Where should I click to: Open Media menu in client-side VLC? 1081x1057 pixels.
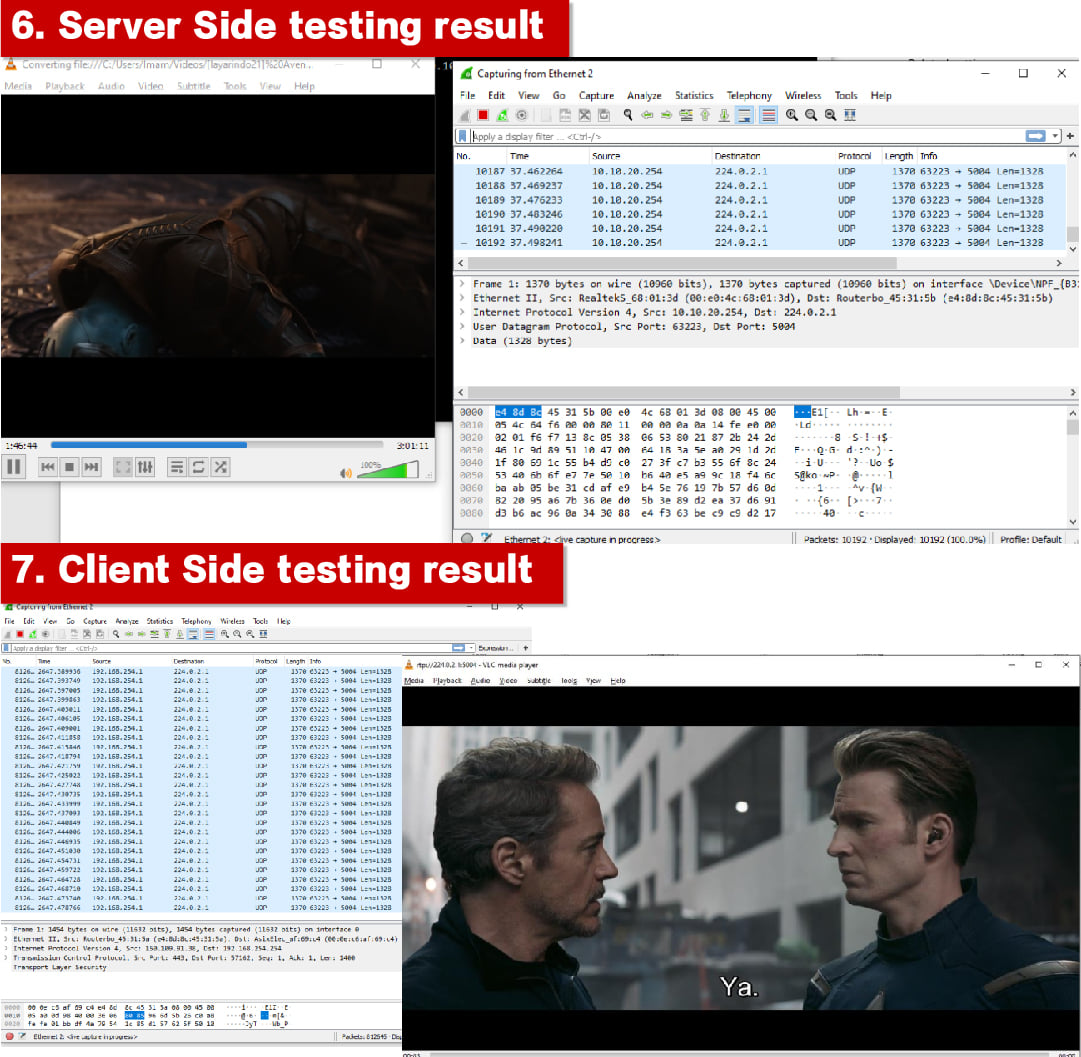click(x=414, y=681)
